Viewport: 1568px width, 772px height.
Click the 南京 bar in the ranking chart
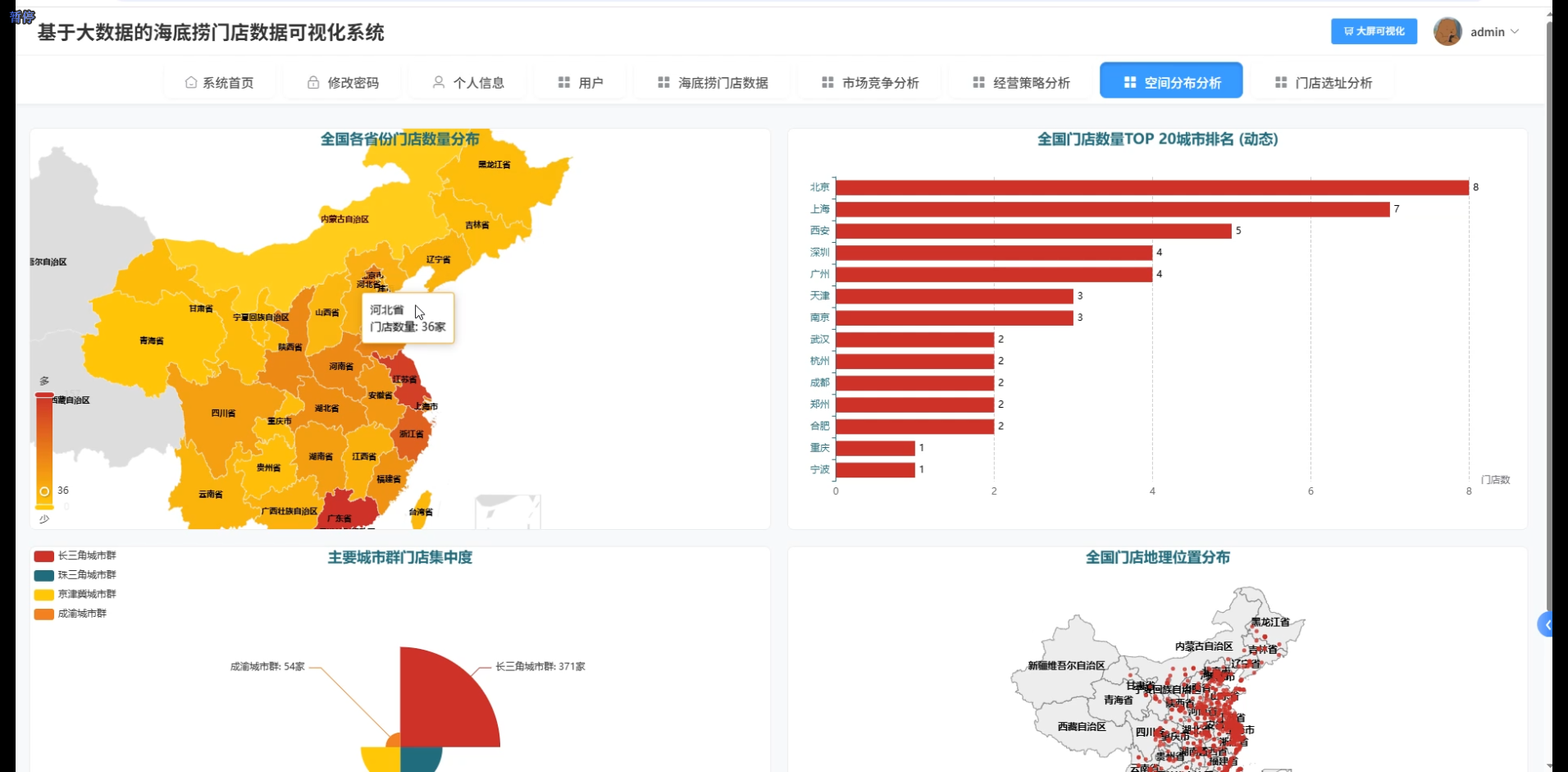(955, 317)
